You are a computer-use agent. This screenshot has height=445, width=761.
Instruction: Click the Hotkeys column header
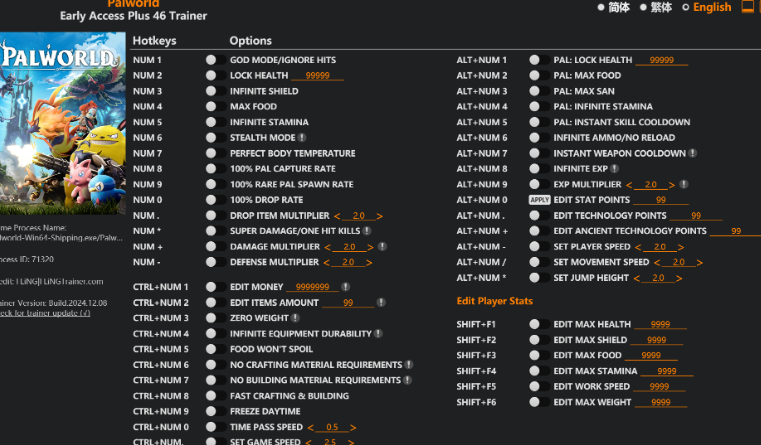pos(154,41)
